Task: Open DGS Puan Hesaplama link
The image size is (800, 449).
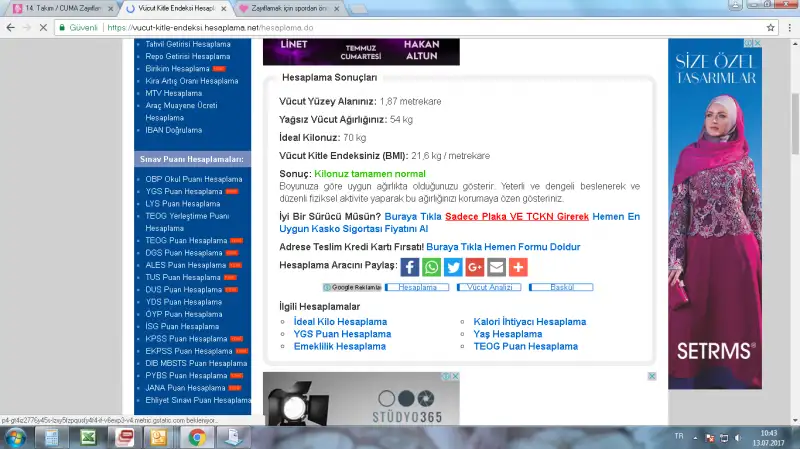Action: point(184,253)
